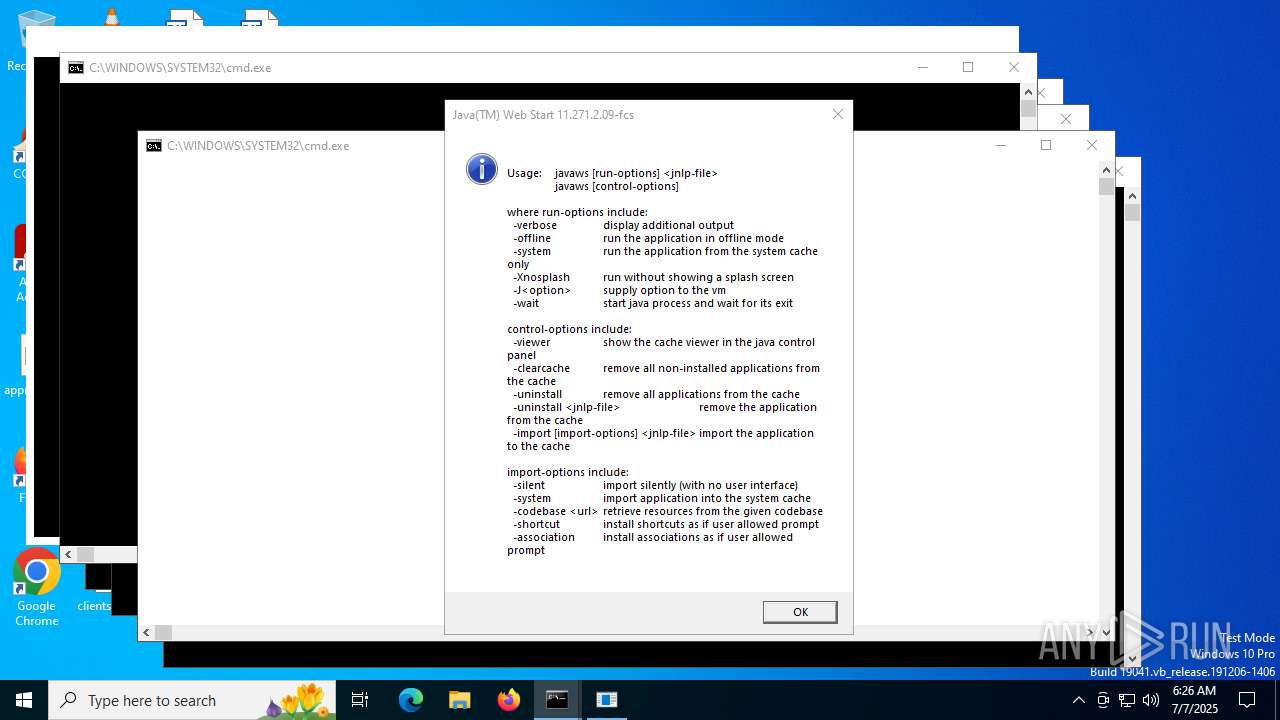Launch Microsoft Edge from the taskbar
Image resolution: width=1280 pixels, height=720 pixels.
coord(411,700)
